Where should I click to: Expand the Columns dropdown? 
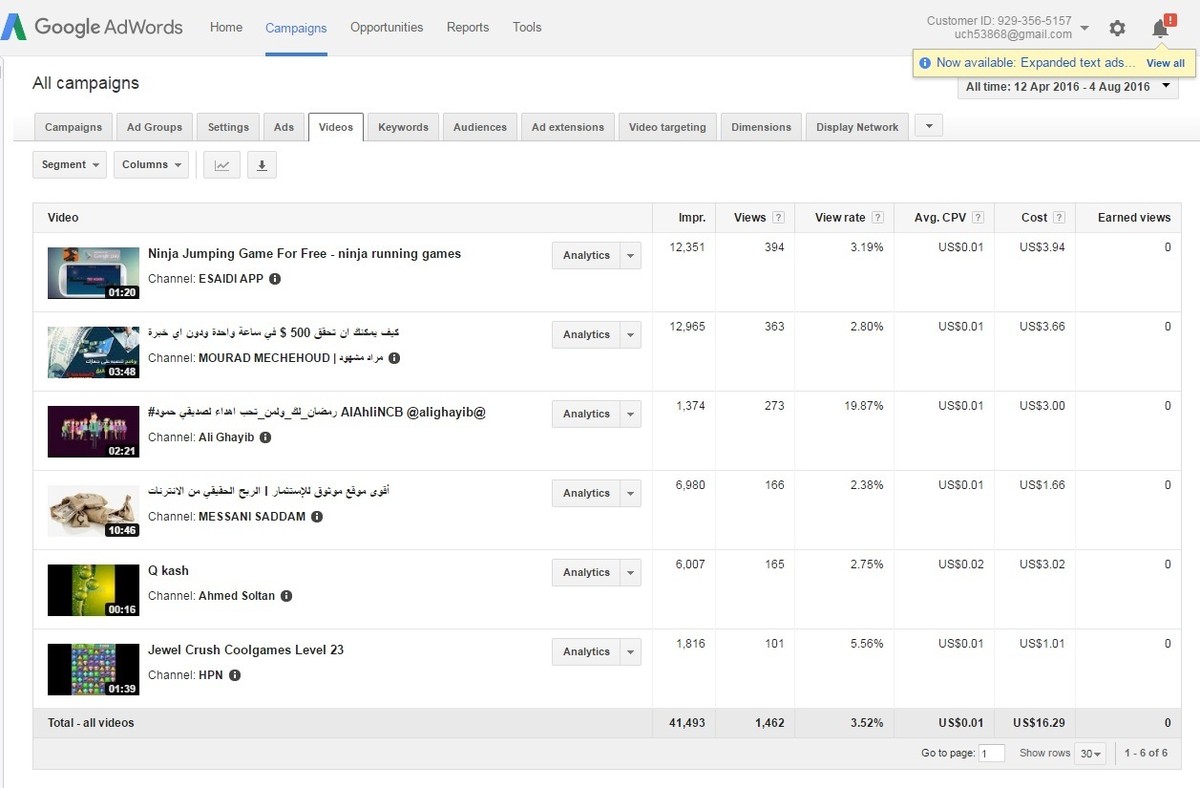pyautogui.click(x=151, y=165)
